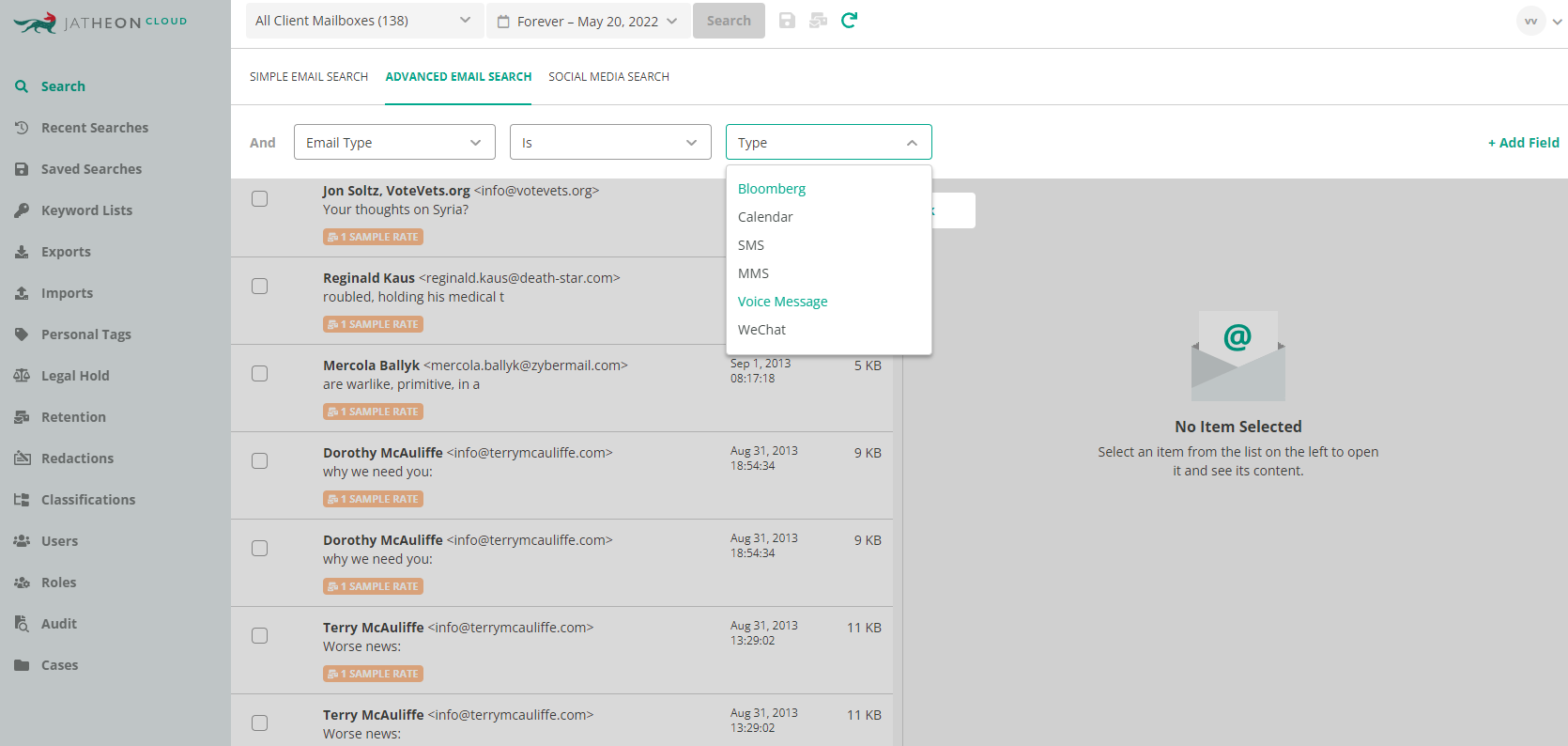This screenshot has height=746, width=1568.
Task: Click the Users group icon
Action: (x=22, y=541)
